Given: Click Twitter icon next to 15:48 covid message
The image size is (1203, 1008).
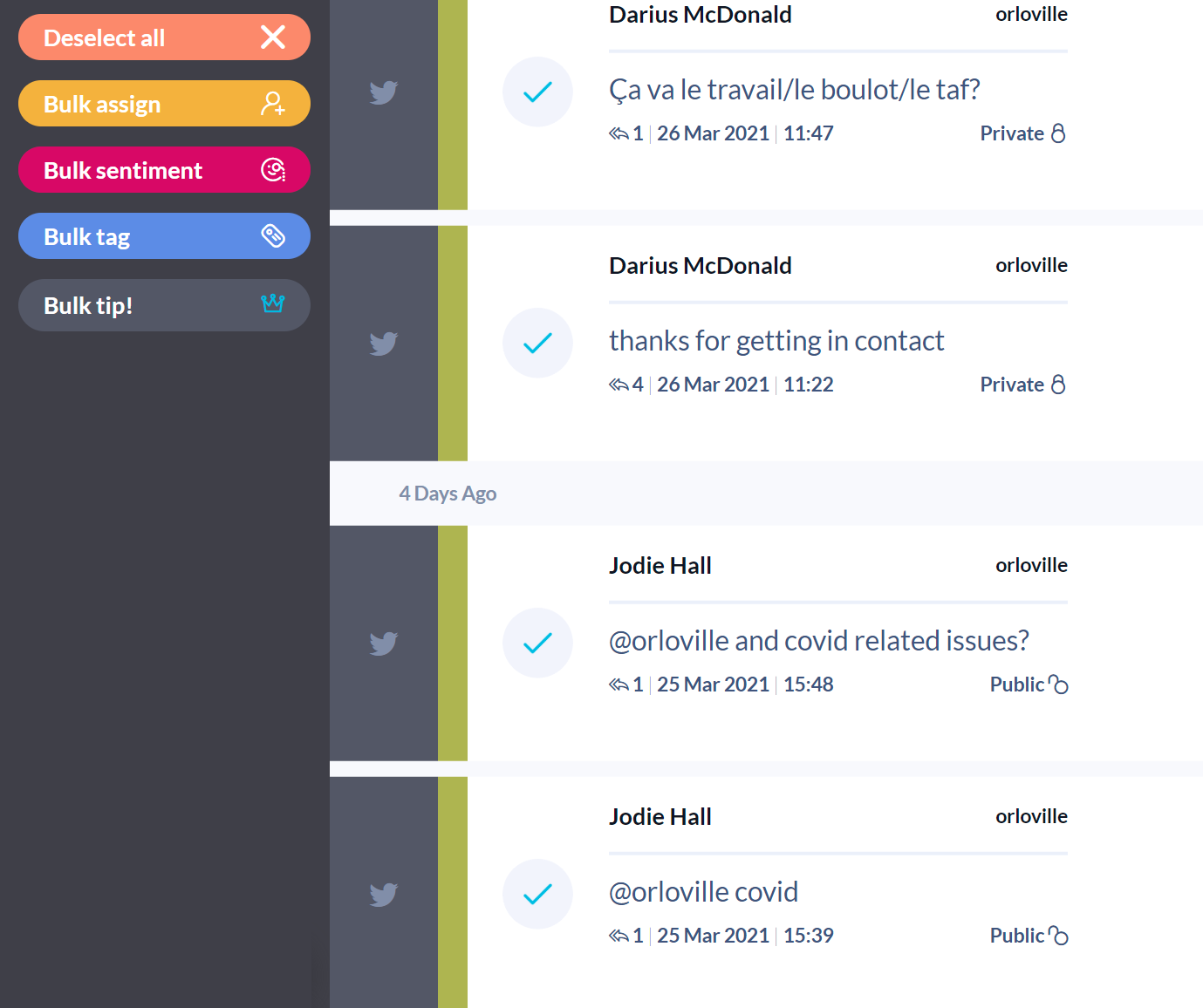Looking at the screenshot, I should coord(384,643).
